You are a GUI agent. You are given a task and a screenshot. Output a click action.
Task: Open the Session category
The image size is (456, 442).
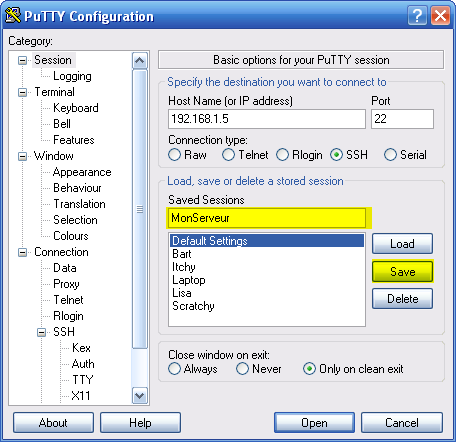[x=53, y=60]
